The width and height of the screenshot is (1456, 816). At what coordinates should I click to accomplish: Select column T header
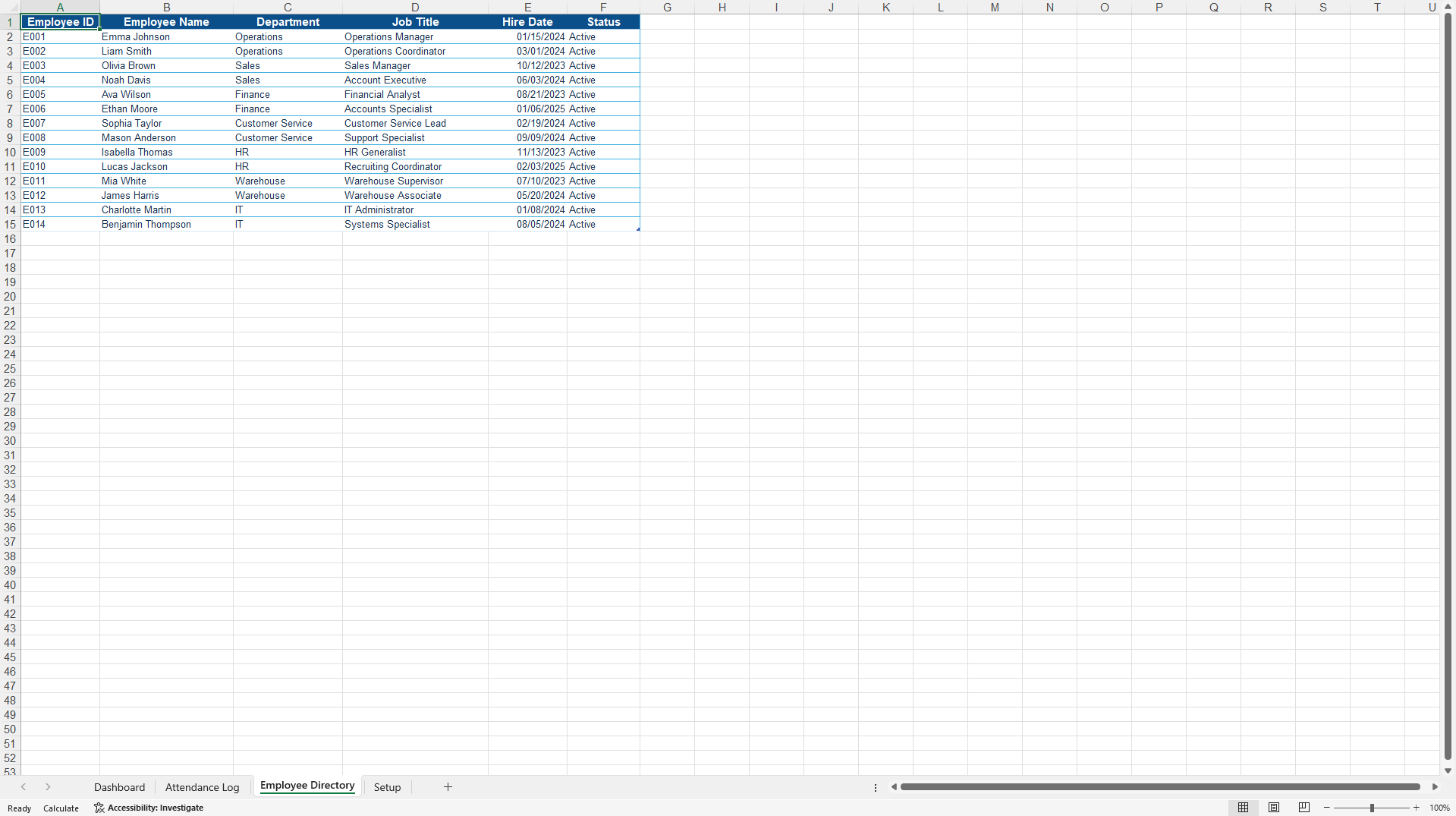pos(1377,7)
